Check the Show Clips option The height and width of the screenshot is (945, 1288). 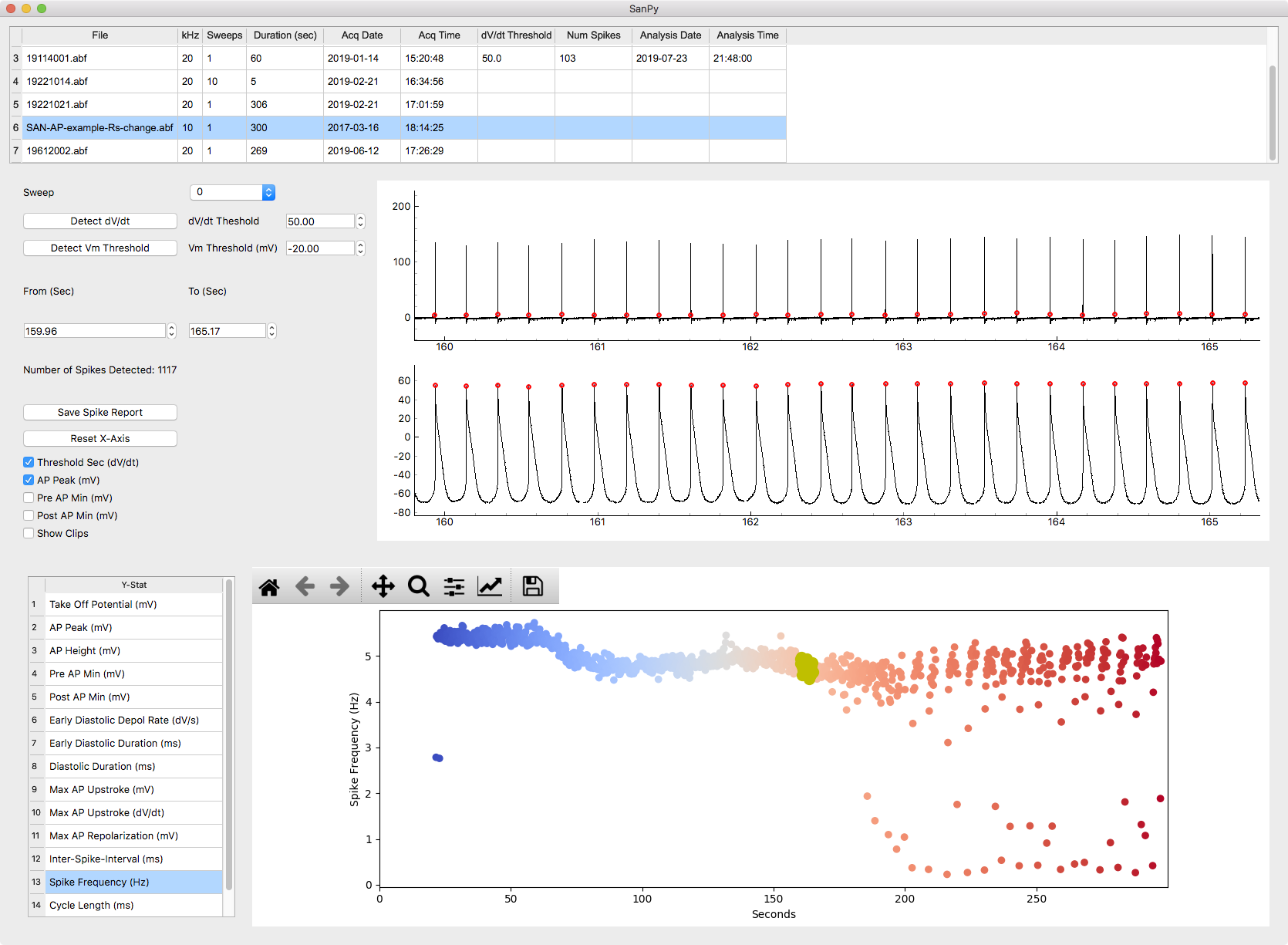click(x=29, y=533)
